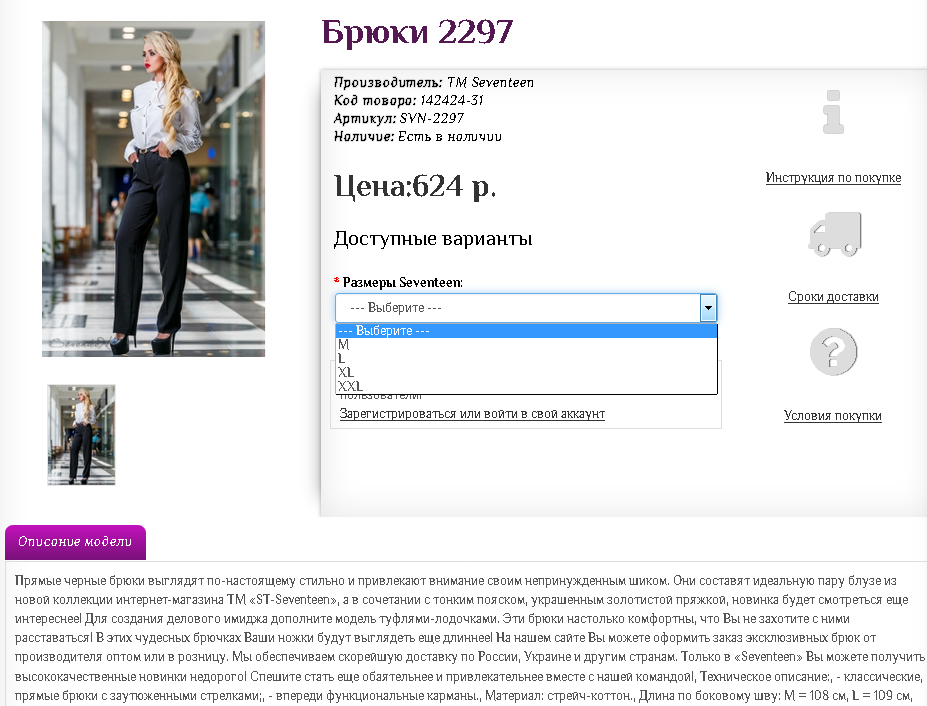Screen dimensions: 927x706
Task: Click the Брюки 2297 product title
Action: (417, 33)
